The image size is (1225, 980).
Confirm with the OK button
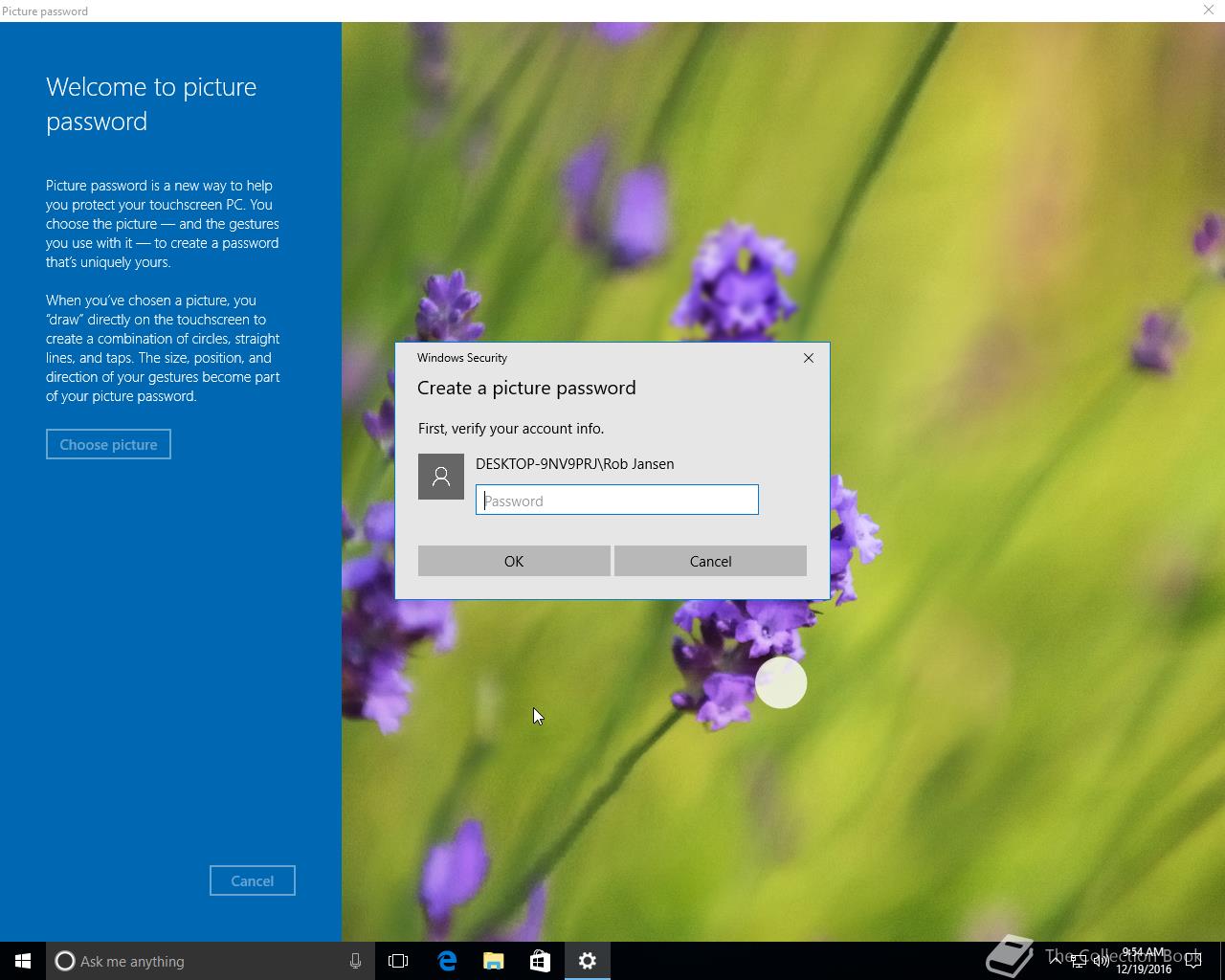tap(514, 561)
